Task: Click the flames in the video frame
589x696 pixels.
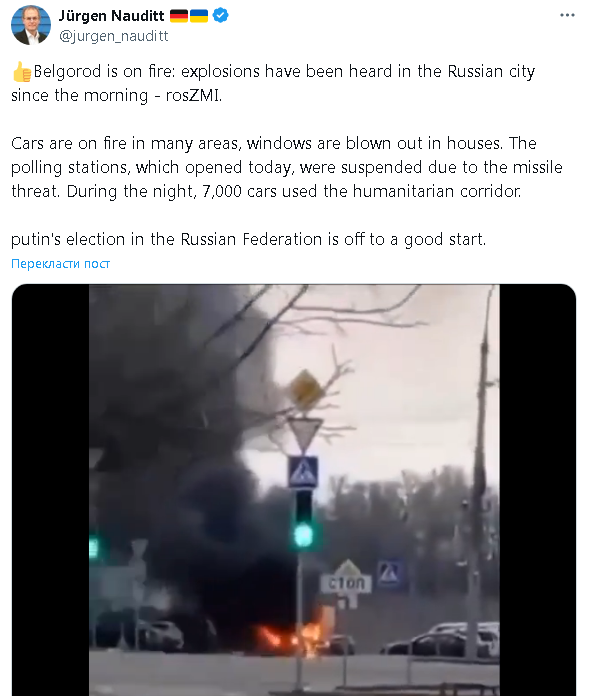Action: (x=293, y=635)
